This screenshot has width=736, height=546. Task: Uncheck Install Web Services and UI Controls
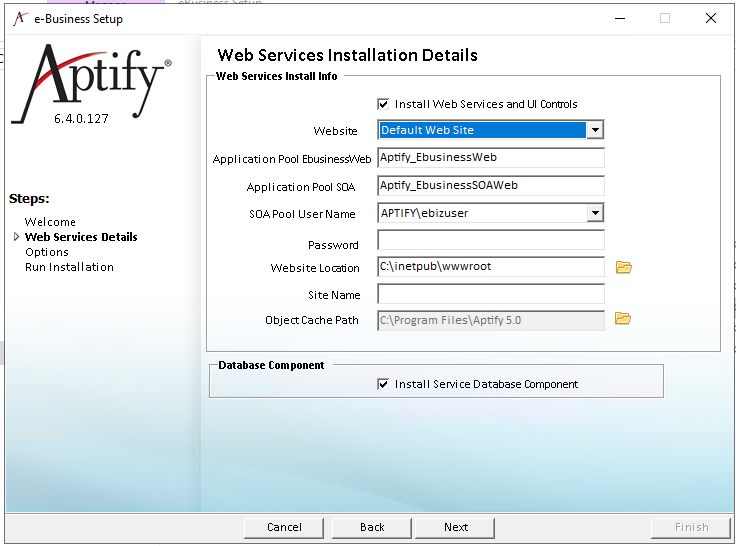click(383, 104)
